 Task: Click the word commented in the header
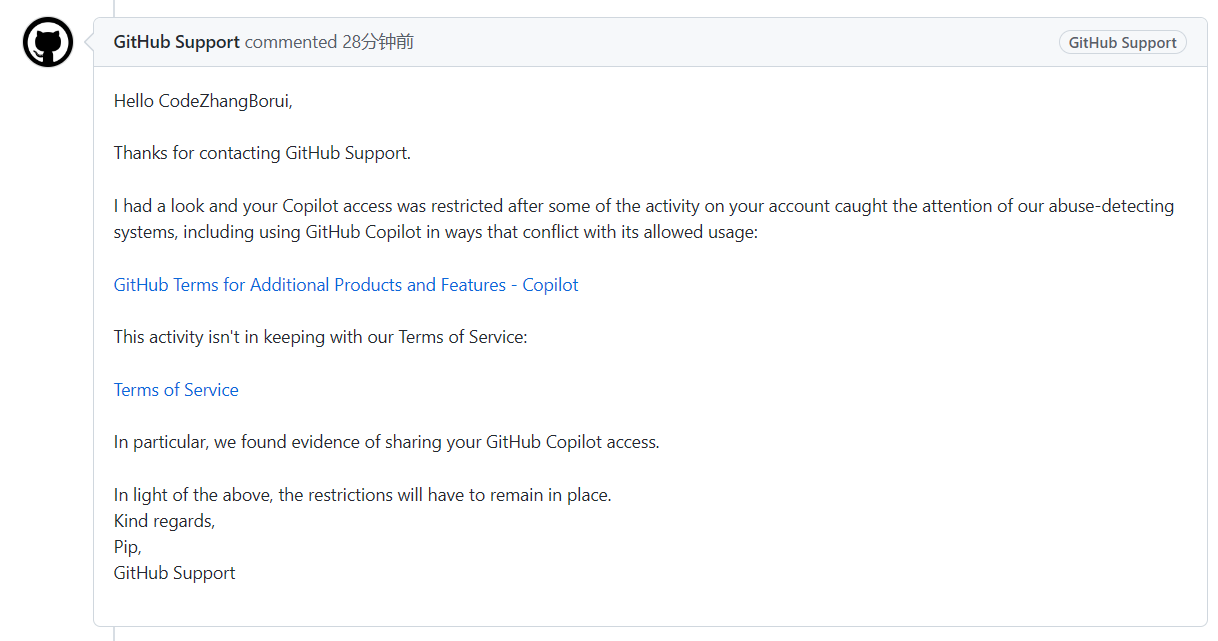point(291,42)
